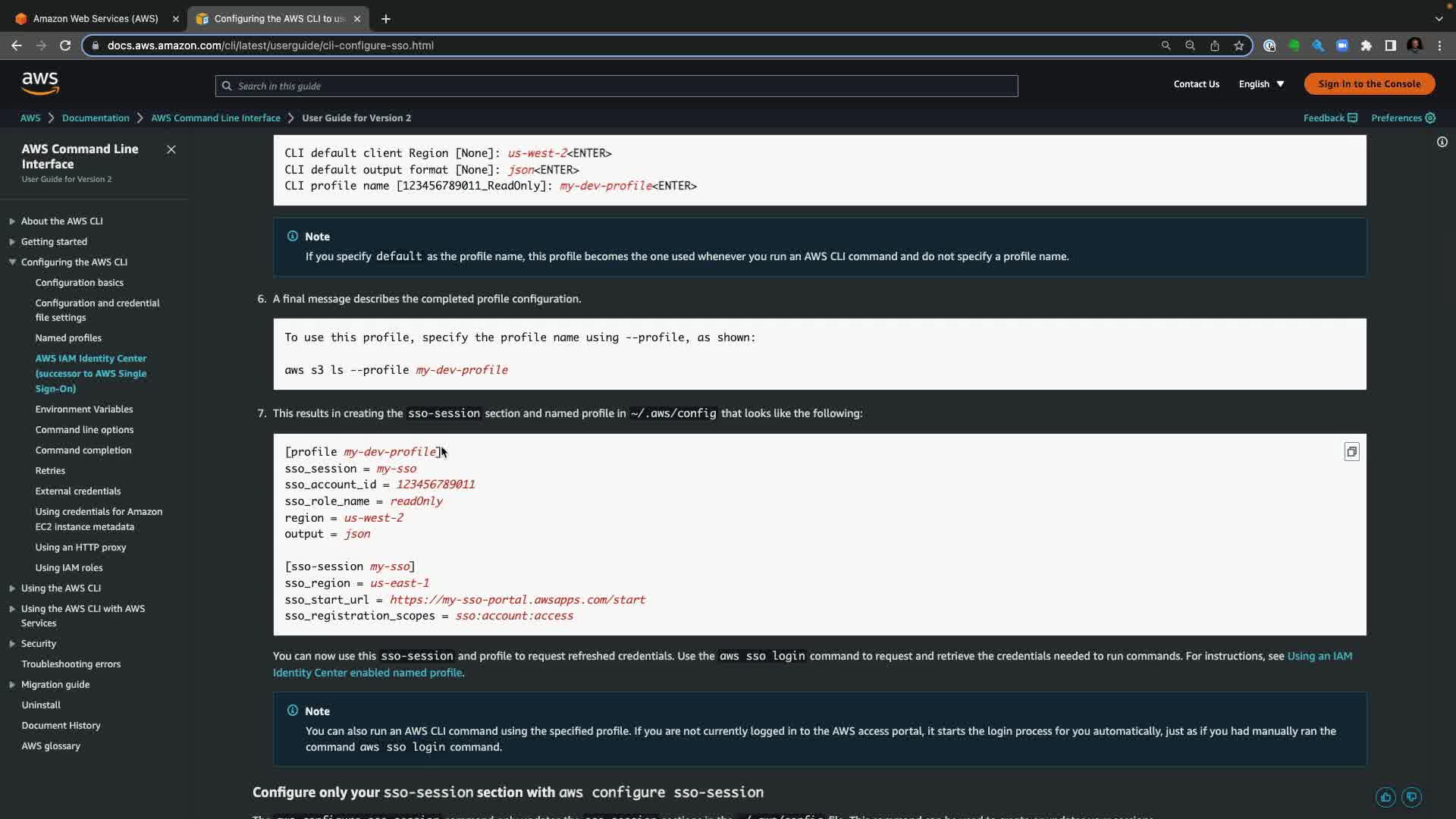This screenshot has height=819, width=1456.
Task: Click Sign In to the Console button
Action: click(1369, 84)
